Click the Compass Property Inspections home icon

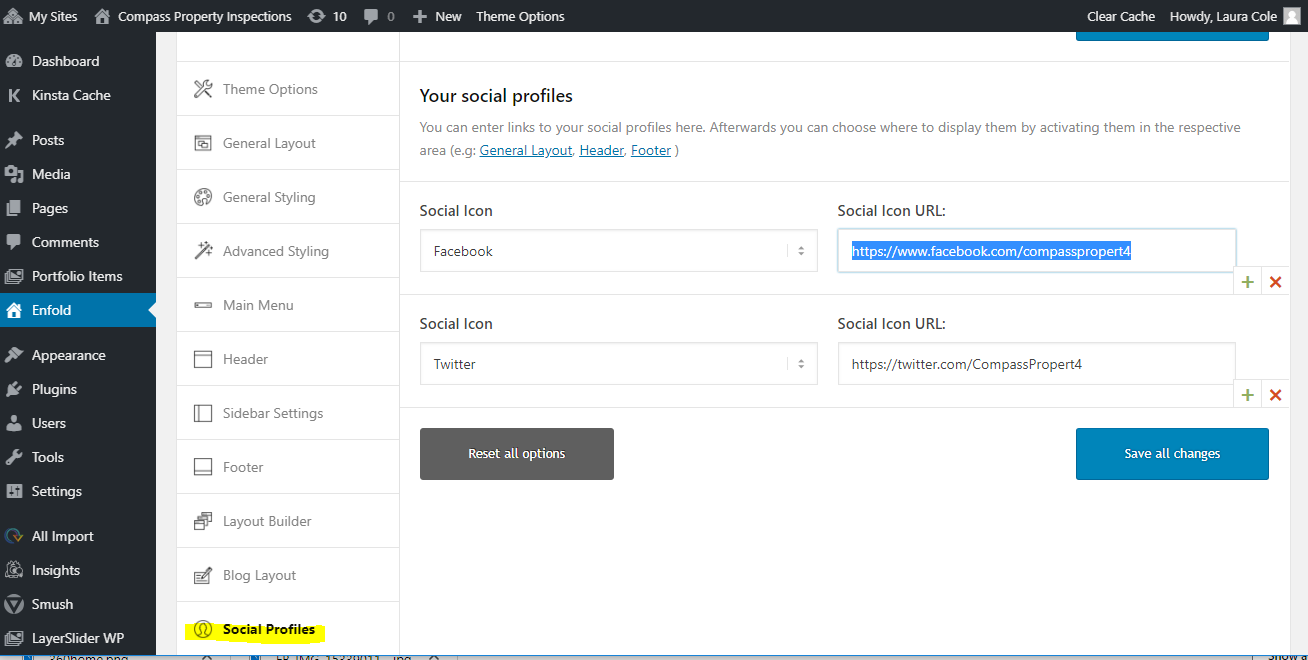click(x=101, y=16)
